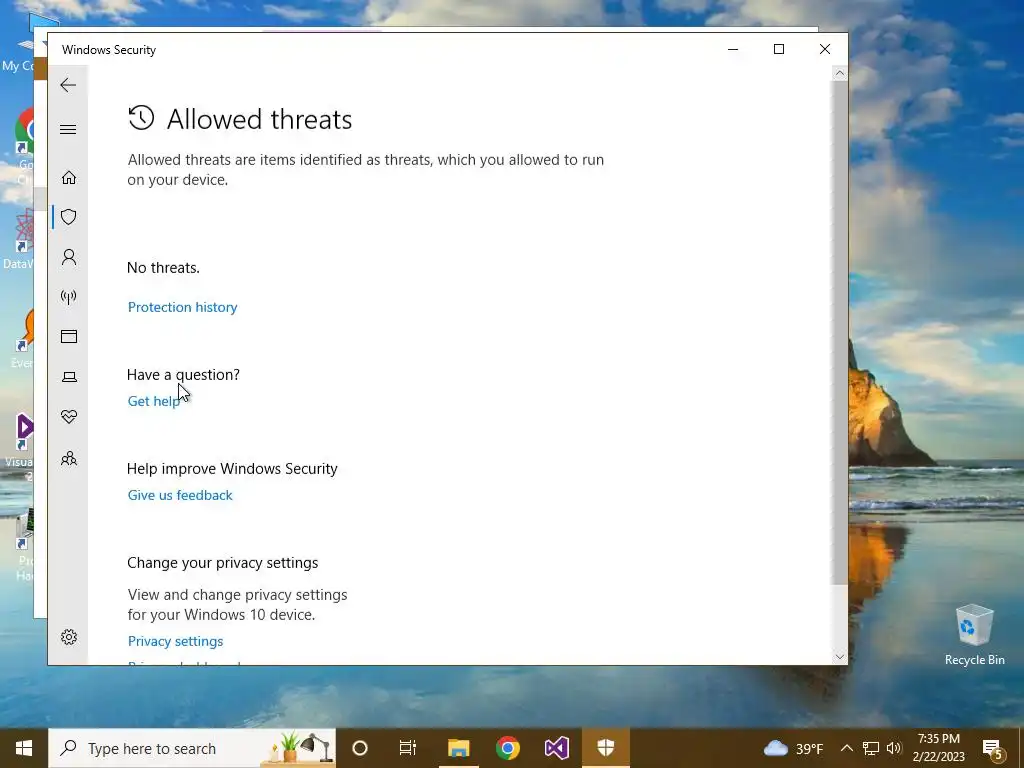Open the Windows Start menu
The width and height of the screenshot is (1024, 768).
click(x=24, y=748)
